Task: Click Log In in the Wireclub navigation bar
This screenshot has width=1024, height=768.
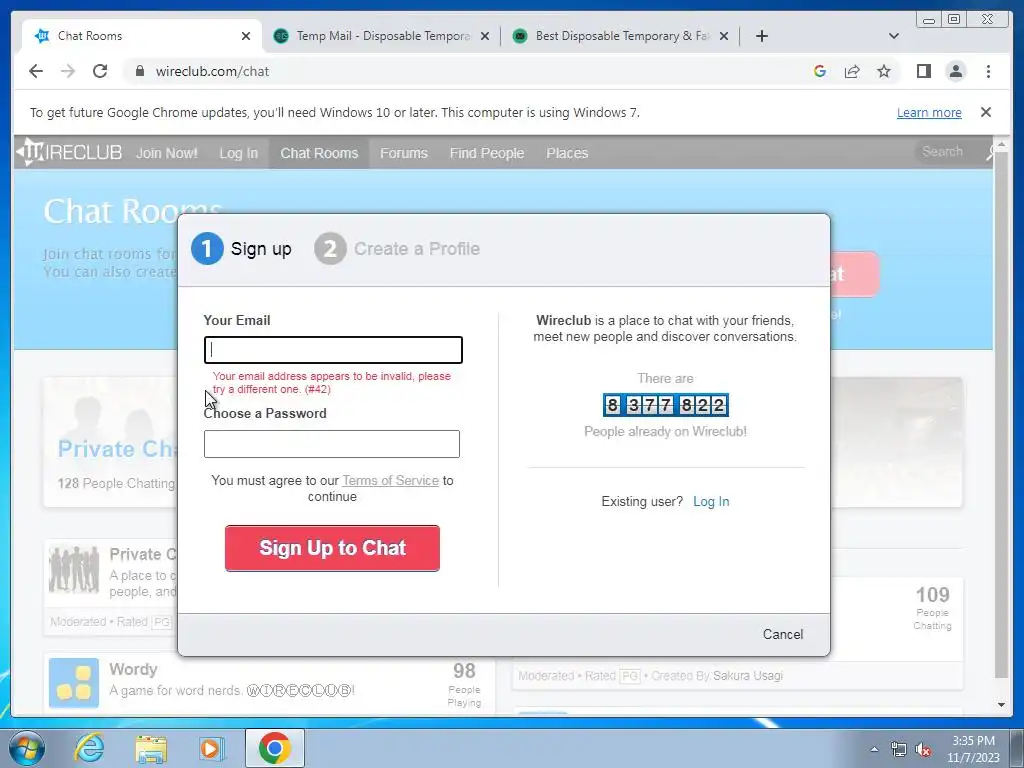Action: click(238, 153)
